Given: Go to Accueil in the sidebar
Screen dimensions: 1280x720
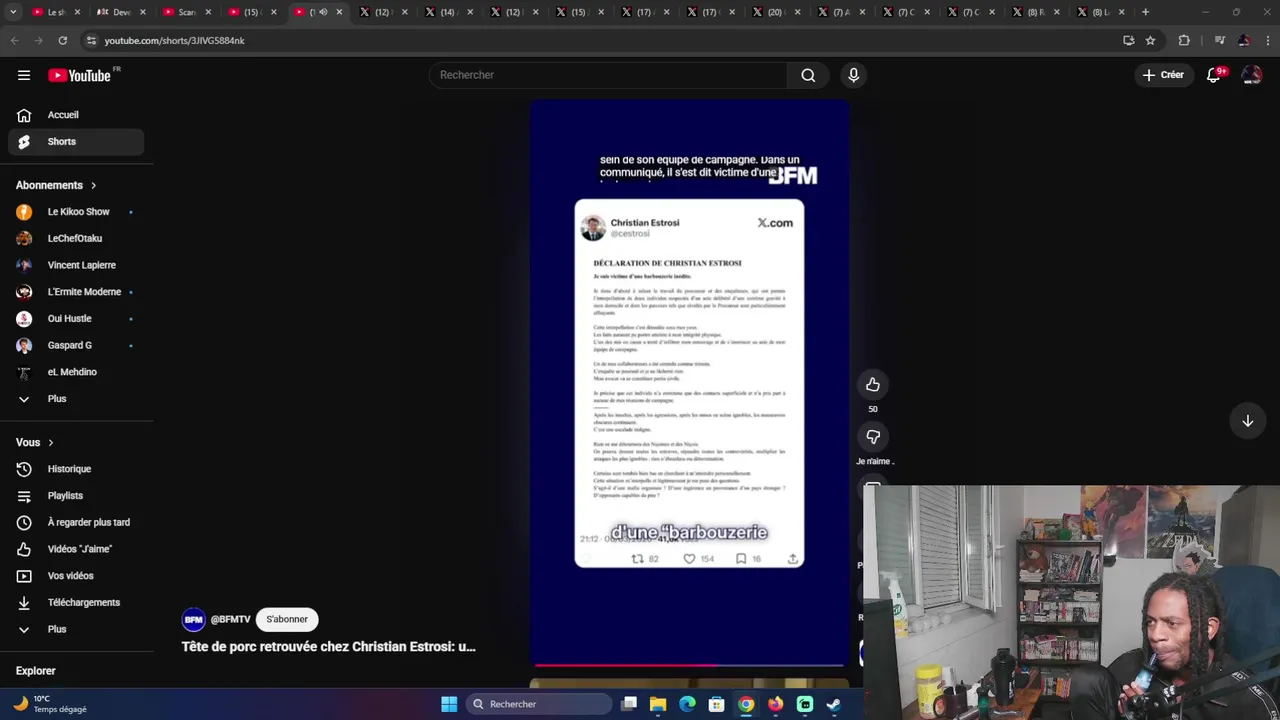Looking at the screenshot, I should click(76, 115).
